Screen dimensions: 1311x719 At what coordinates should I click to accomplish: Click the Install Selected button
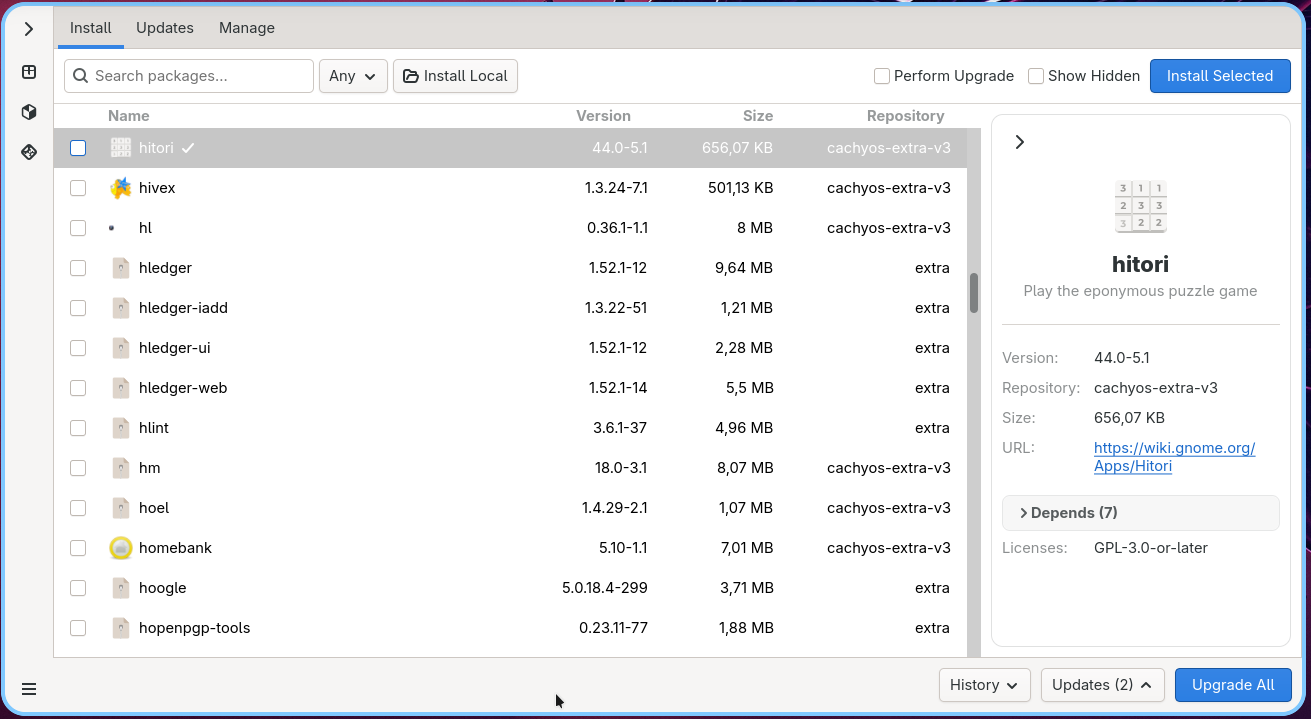[x=1220, y=76]
